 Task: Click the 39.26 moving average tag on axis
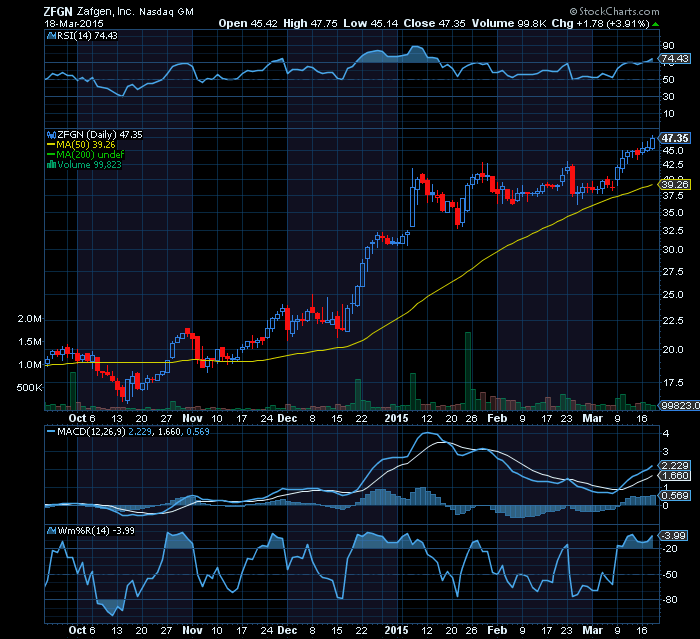pyautogui.click(x=675, y=184)
